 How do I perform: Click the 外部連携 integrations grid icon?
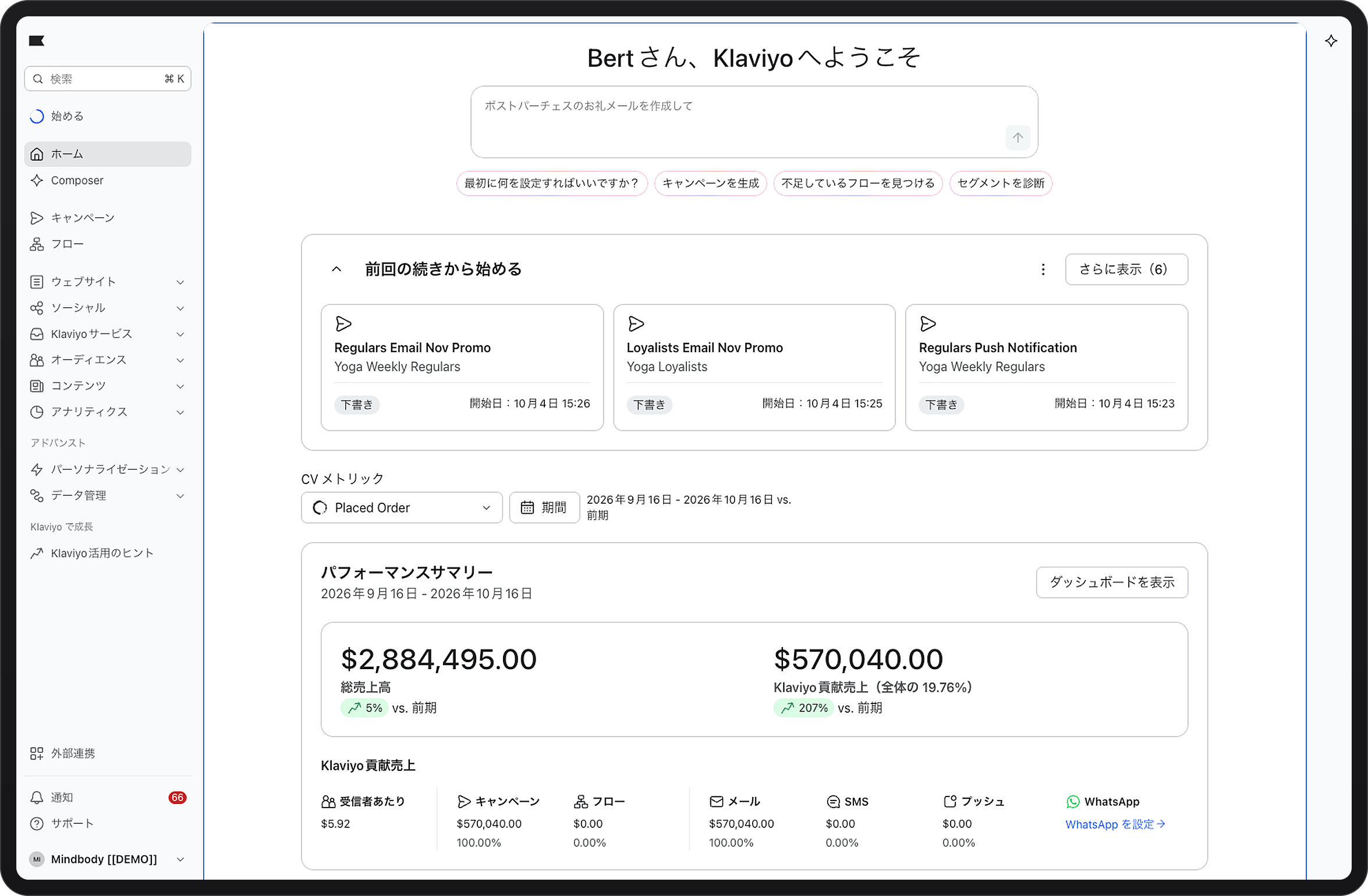click(x=37, y=753)
